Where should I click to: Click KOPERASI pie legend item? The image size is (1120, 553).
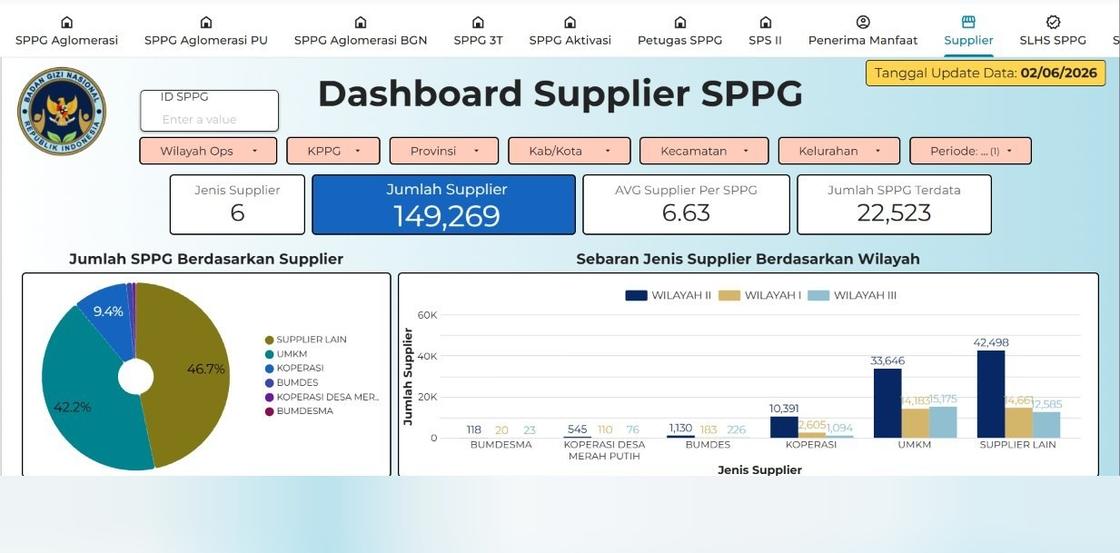point(294,368)
